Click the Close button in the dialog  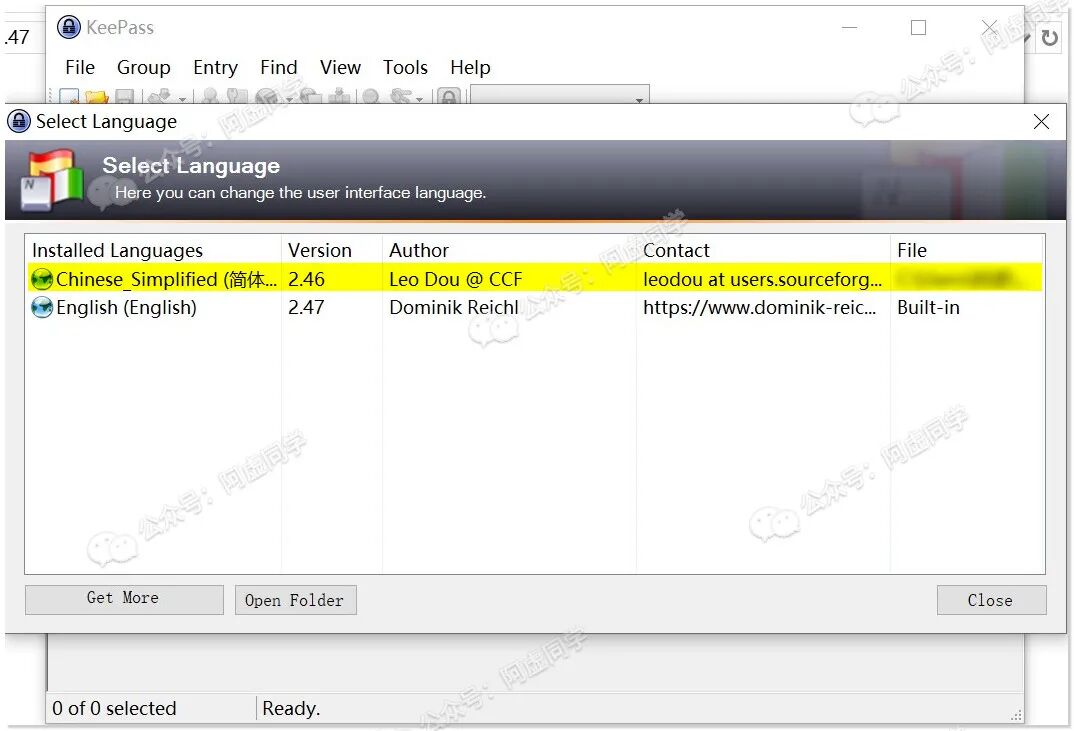(x=991, y=599)
